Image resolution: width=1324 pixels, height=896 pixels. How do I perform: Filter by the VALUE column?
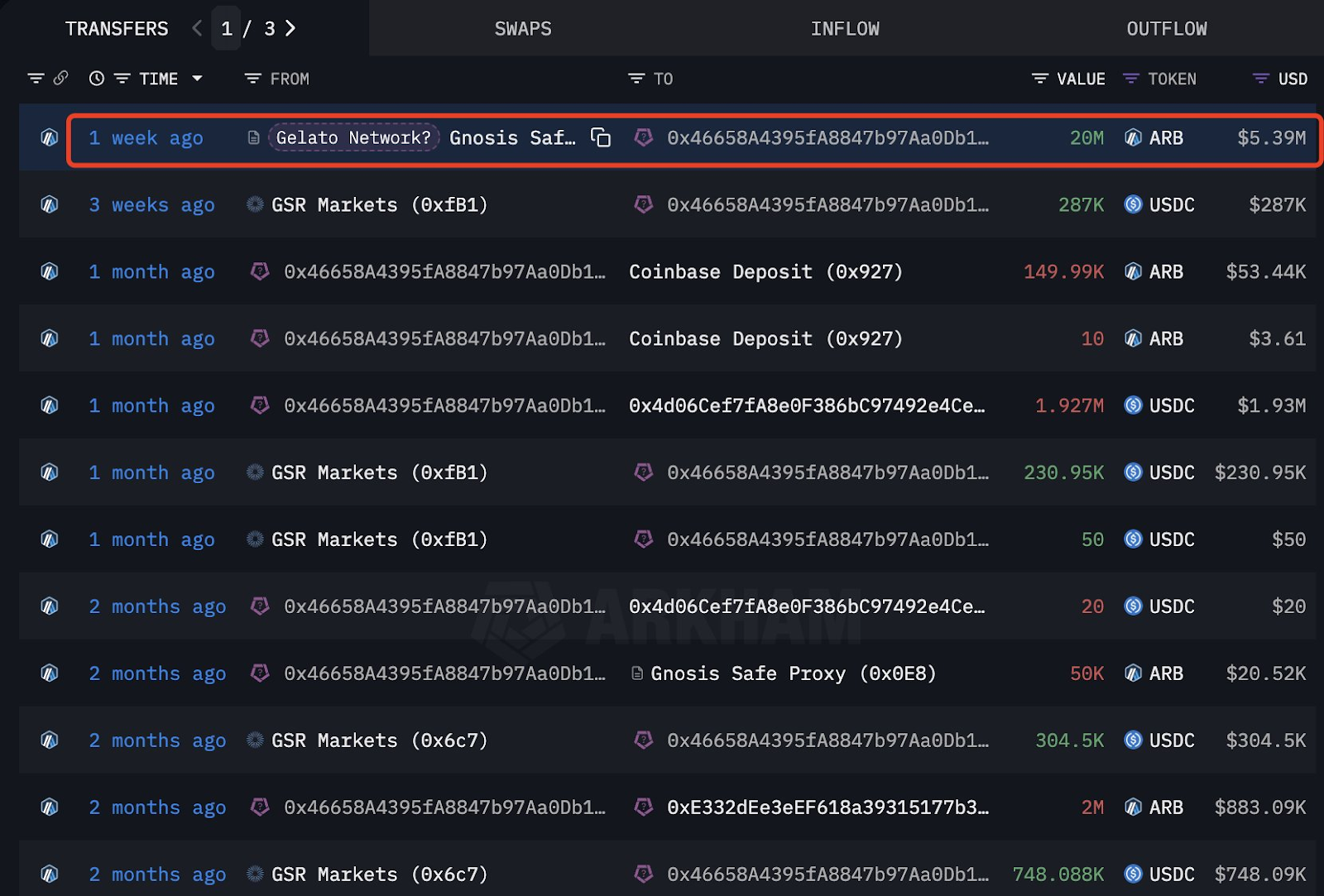pyautogui.click(x=1040, y=79)
